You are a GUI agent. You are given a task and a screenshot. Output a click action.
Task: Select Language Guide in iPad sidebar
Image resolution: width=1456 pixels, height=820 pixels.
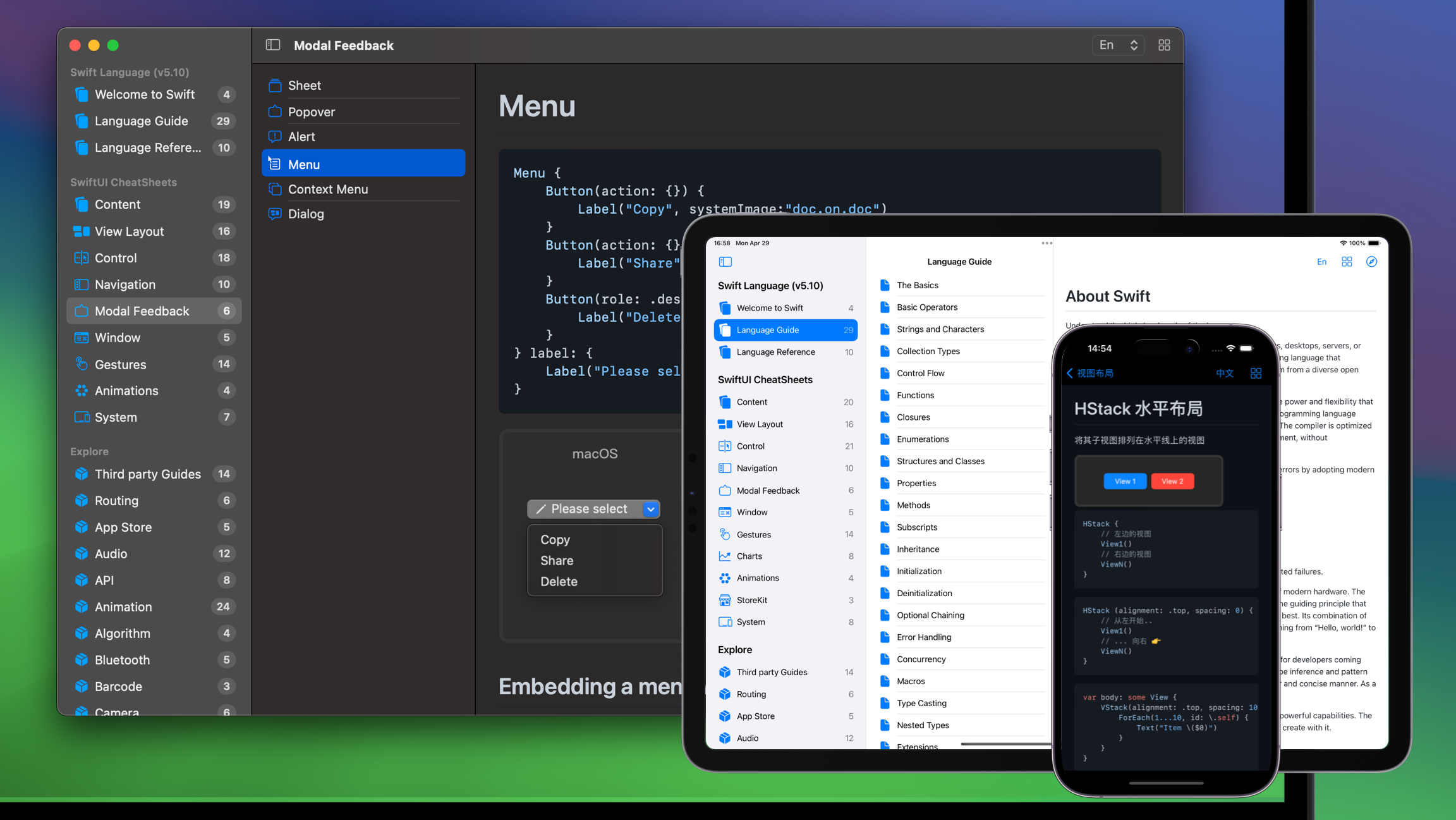pyautogui.click(x=786, y=330)
